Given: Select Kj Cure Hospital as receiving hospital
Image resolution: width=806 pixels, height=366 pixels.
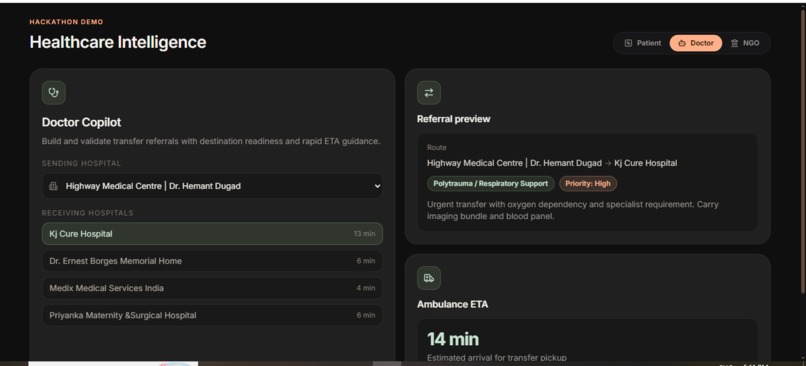Looking at the screenshot, I should pyautogui.click(x=212, y=234).
